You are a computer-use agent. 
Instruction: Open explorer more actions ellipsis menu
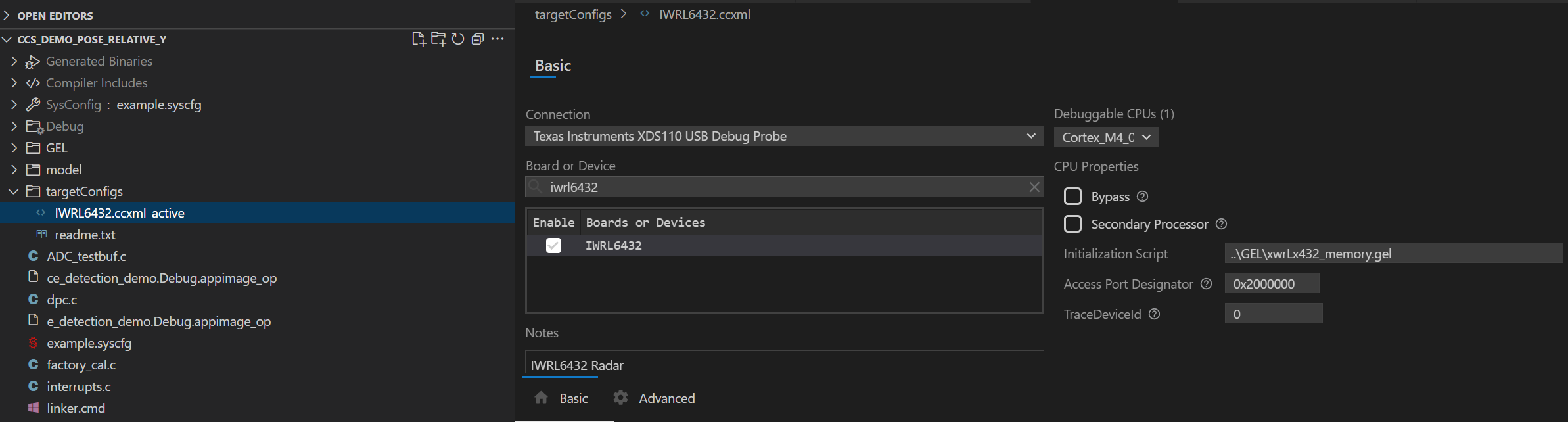pyautogui.click(x=497, y=39)
